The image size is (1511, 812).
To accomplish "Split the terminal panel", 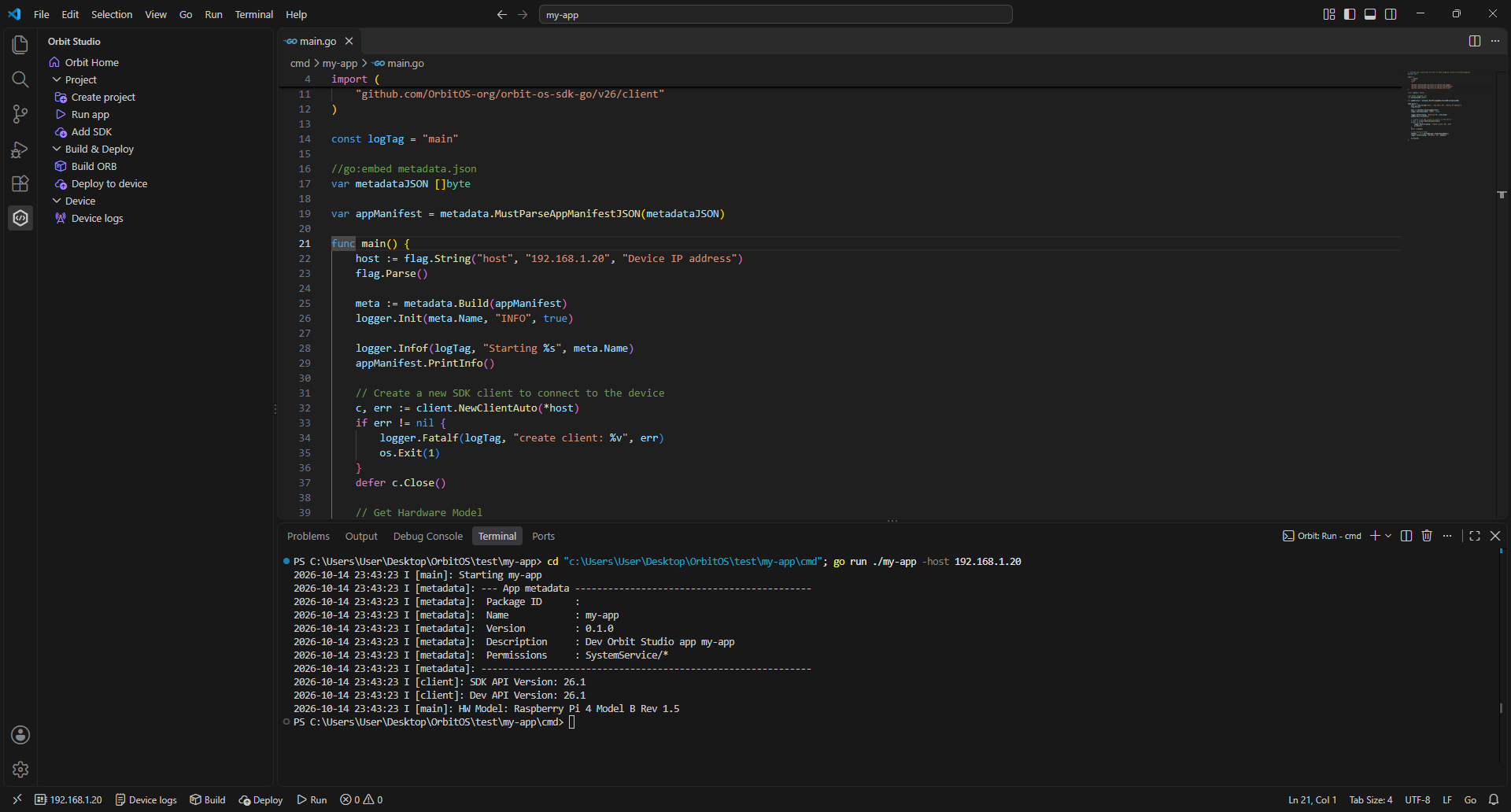I will (x=1406, y=536).
